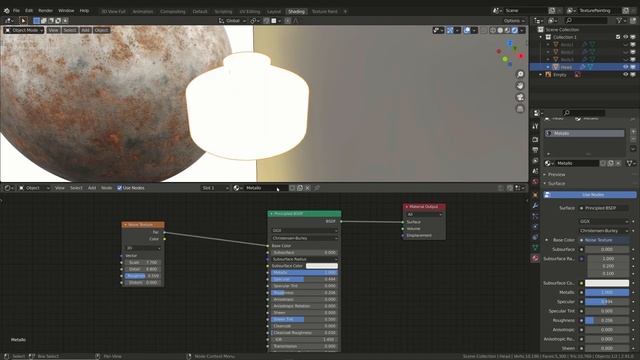
Task: Toggle visibility eye of Collection 1
Action: 625,37
